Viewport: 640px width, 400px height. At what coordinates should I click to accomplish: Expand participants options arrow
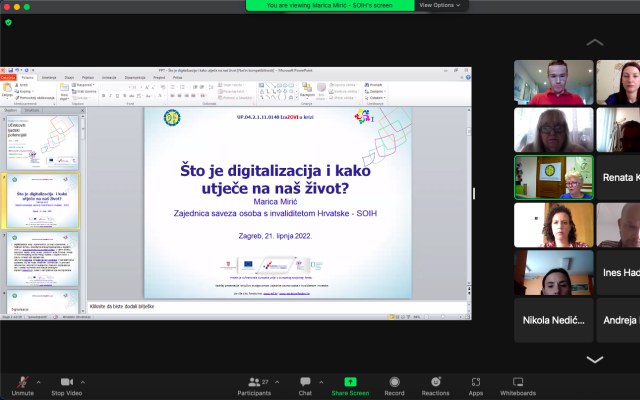(x=277, y=382)
